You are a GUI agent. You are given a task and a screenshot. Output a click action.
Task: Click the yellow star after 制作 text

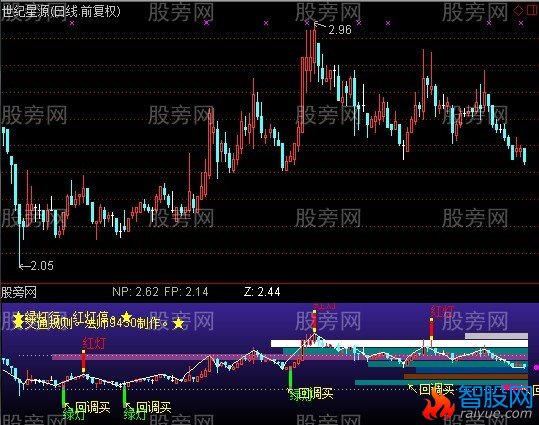coord(178,324)
